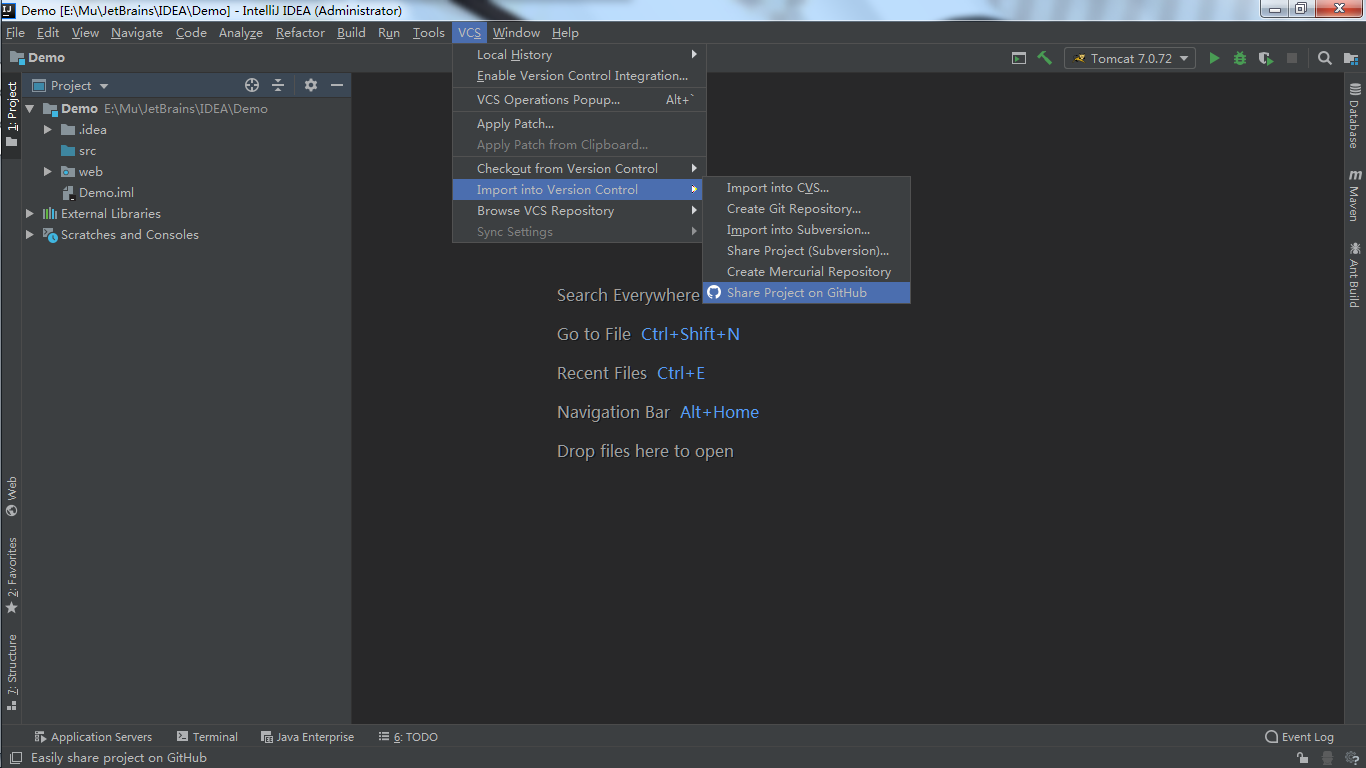
Task: Open the 2: Favorites tool window
Action: (x=11, y=576)
